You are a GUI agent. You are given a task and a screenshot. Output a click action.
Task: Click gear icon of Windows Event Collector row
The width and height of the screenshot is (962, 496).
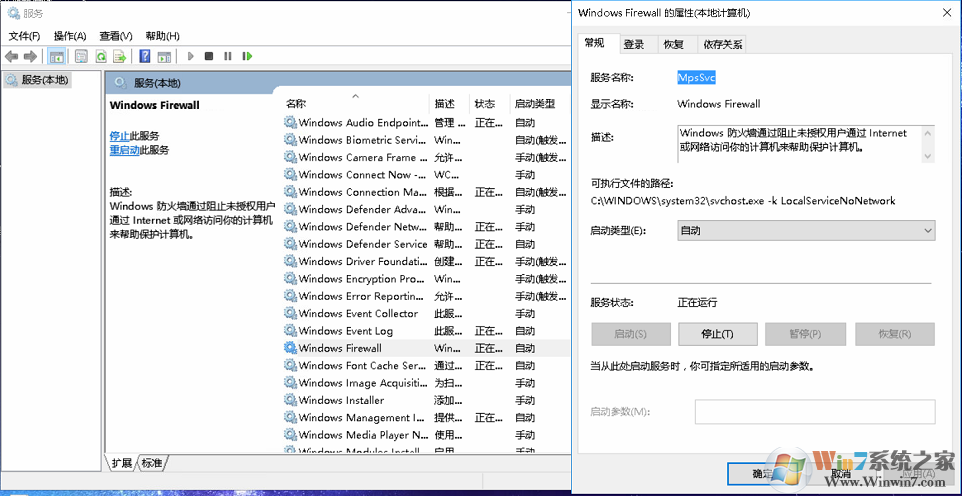pyautogui.click(x=290, y=313)
